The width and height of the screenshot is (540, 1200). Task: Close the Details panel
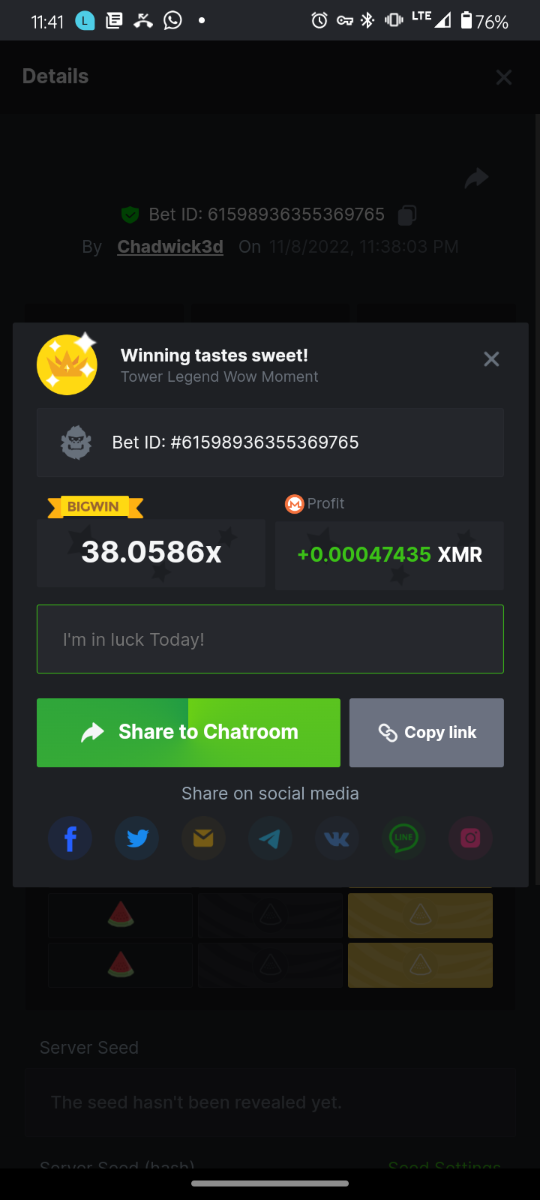point(504,77)
